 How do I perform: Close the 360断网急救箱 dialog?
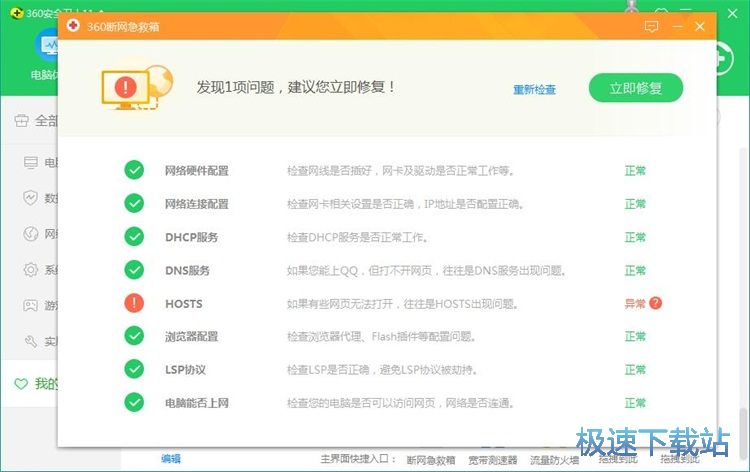(x=700, y=26)
